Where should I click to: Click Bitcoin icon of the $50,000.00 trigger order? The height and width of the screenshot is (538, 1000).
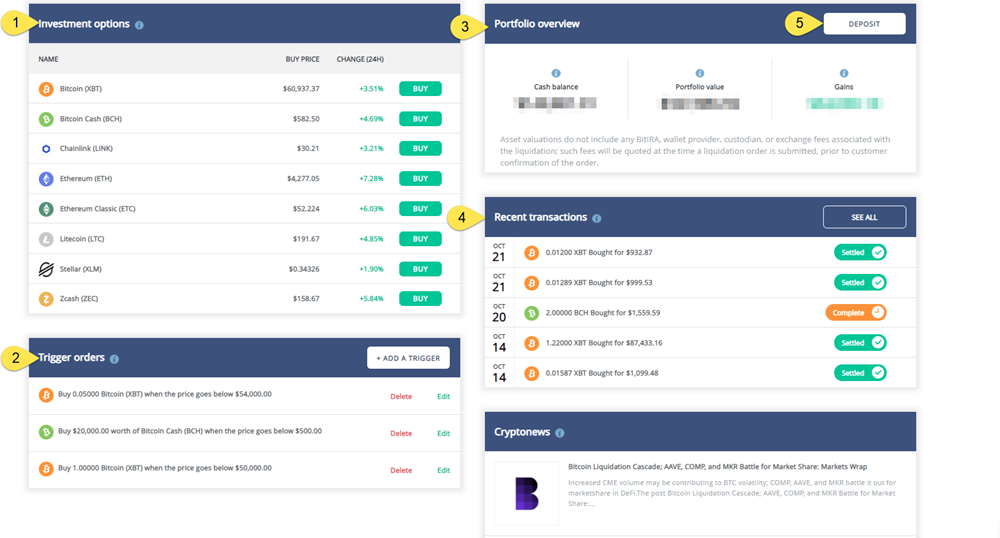pyautogui.click(x=46, y=469)
